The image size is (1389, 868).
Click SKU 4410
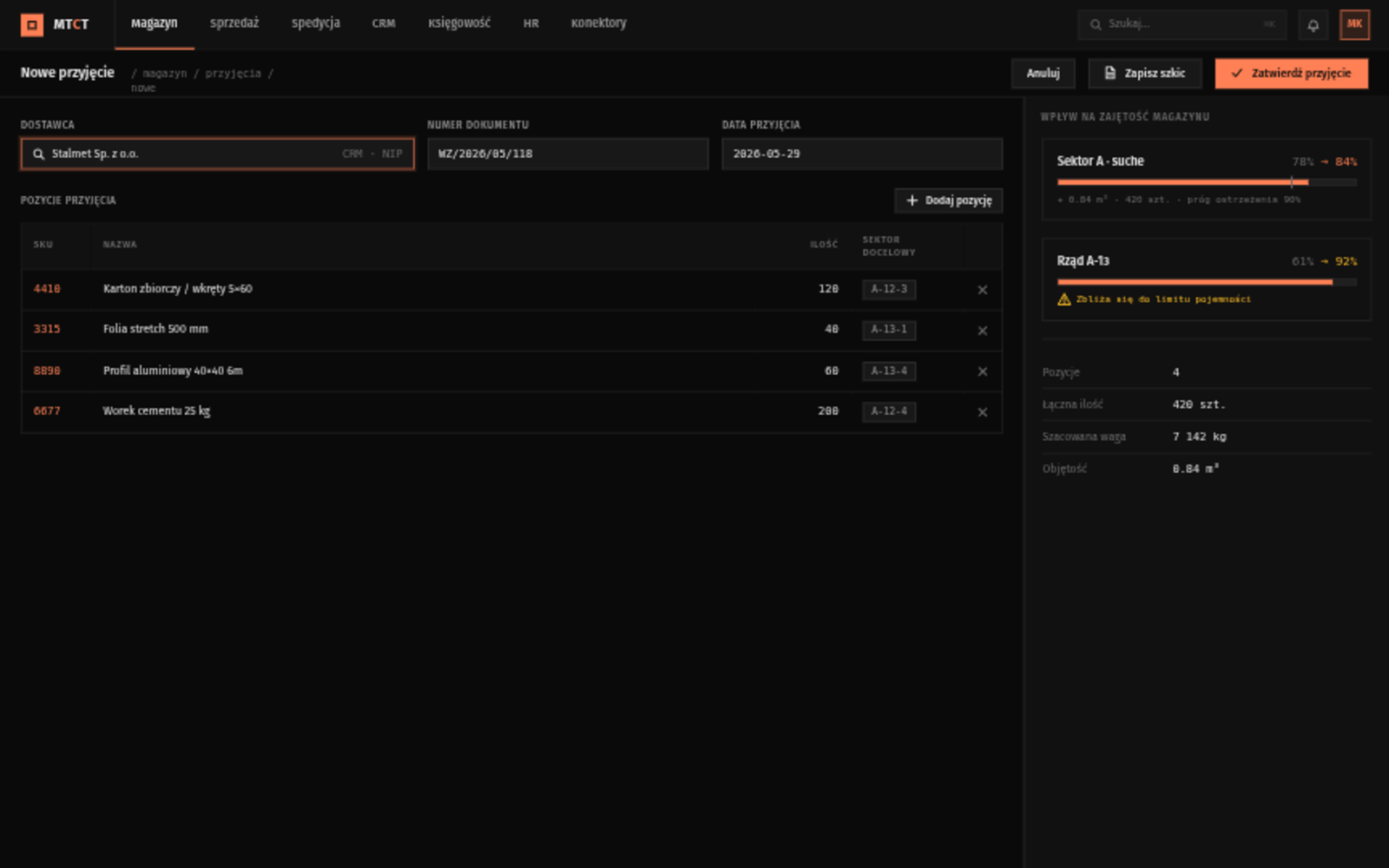coord(47,289)
